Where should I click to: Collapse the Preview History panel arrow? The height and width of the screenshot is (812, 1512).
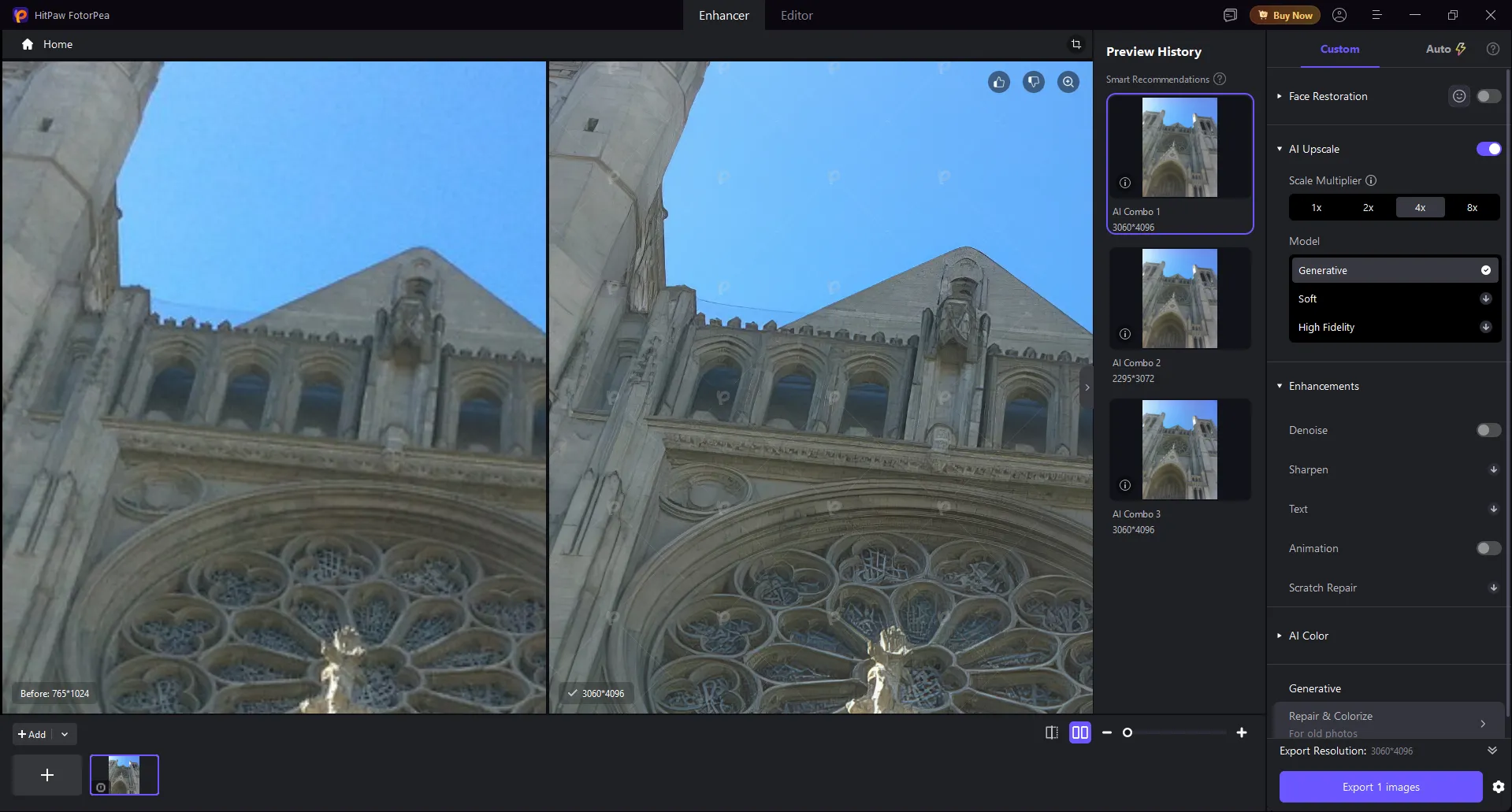[x=1087, y=387]
